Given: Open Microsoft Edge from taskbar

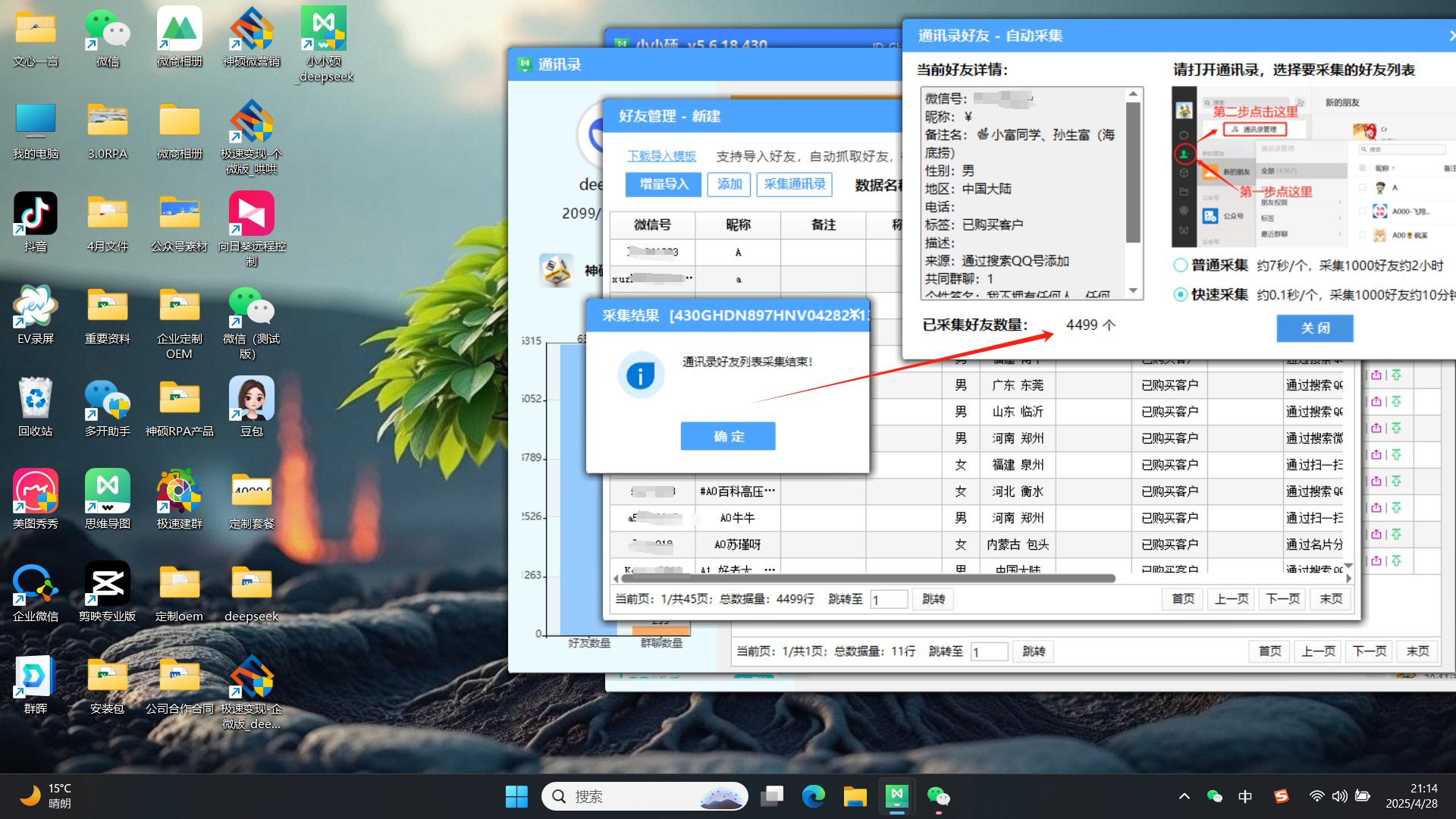Looking at the screenshot, I should click(814, 796).
